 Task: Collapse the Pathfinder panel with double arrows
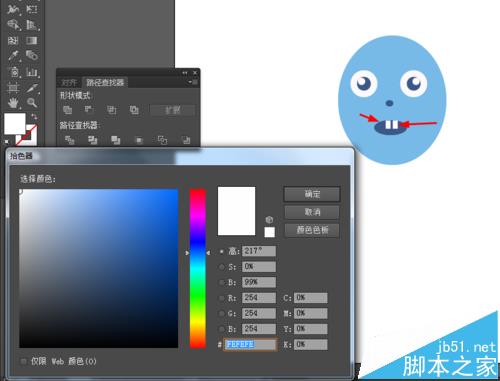click(185, 73)
